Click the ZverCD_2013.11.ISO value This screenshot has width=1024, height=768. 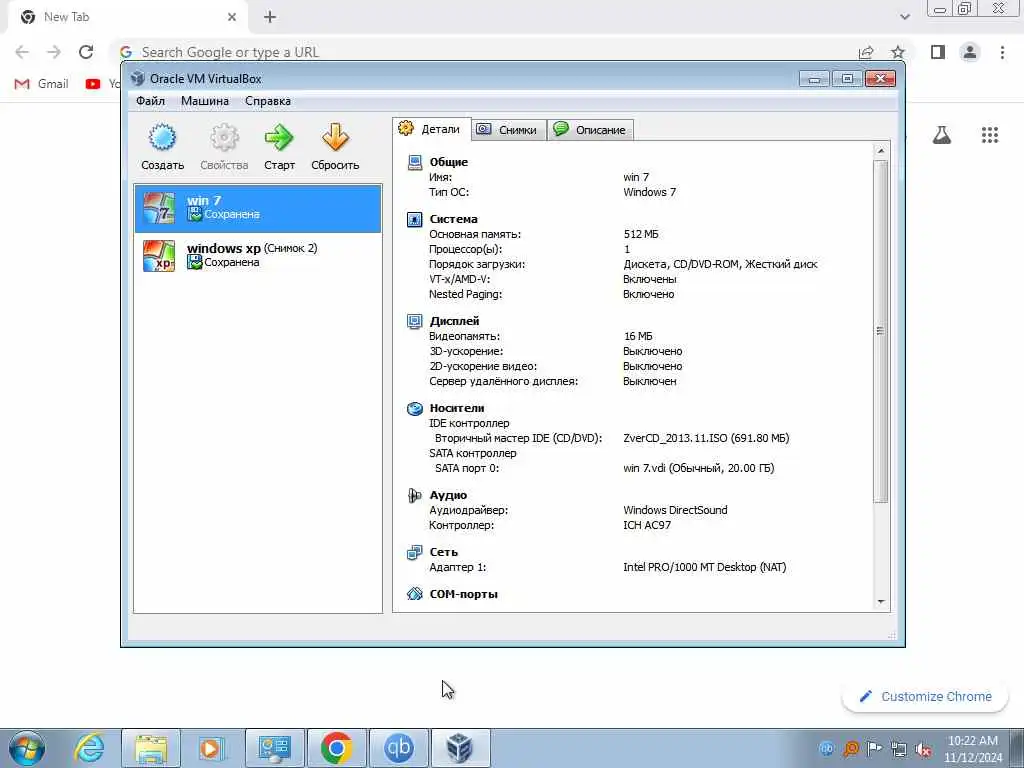(706, 438)
